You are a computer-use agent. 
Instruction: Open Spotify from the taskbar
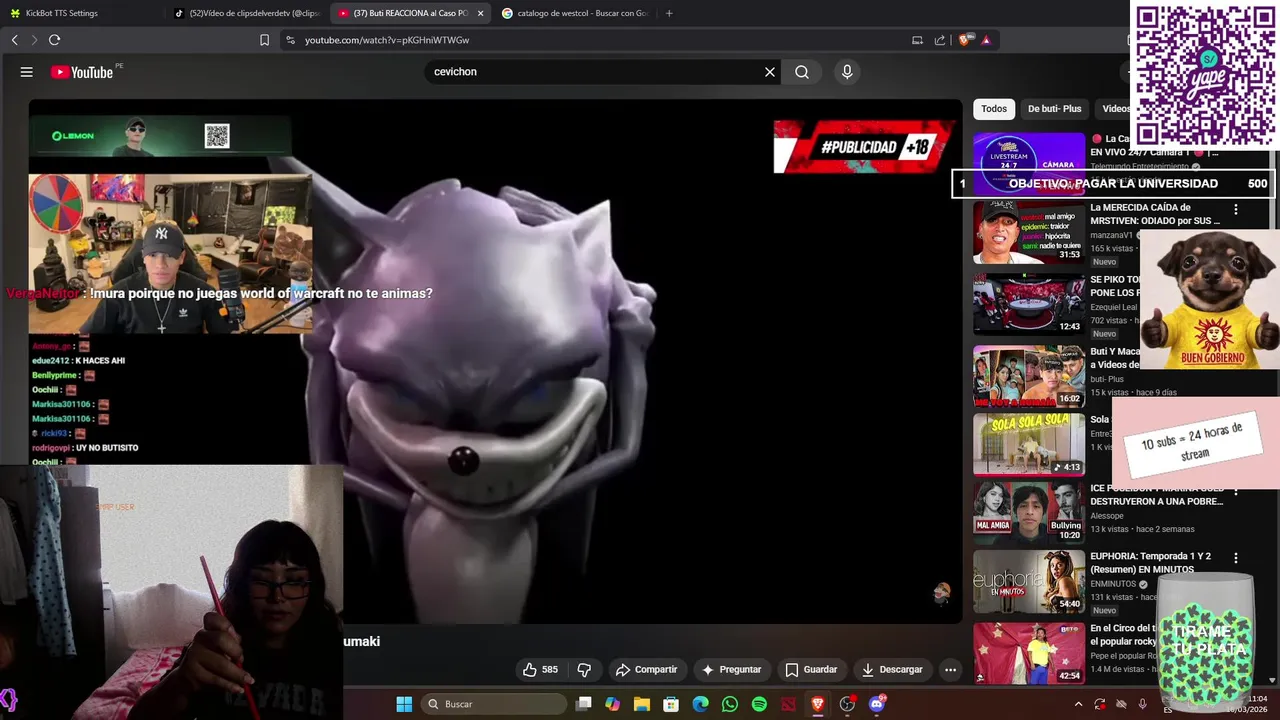click(x=759, y=704)
